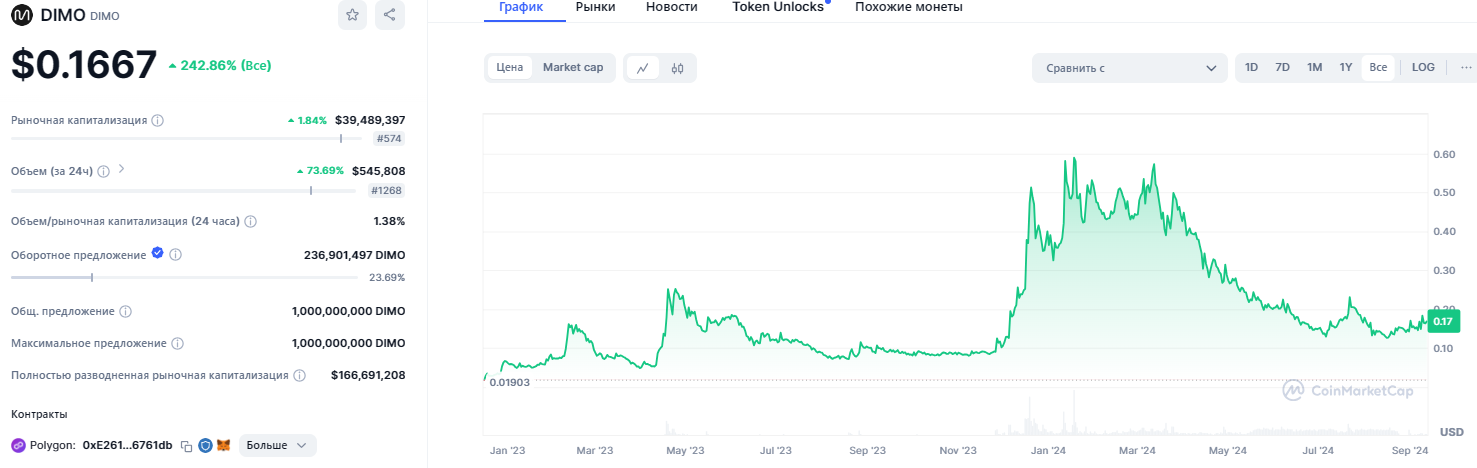This screenshot has width=1477, height=468.
Task: Click market cap rank badge #574
Action: [388, 139]
